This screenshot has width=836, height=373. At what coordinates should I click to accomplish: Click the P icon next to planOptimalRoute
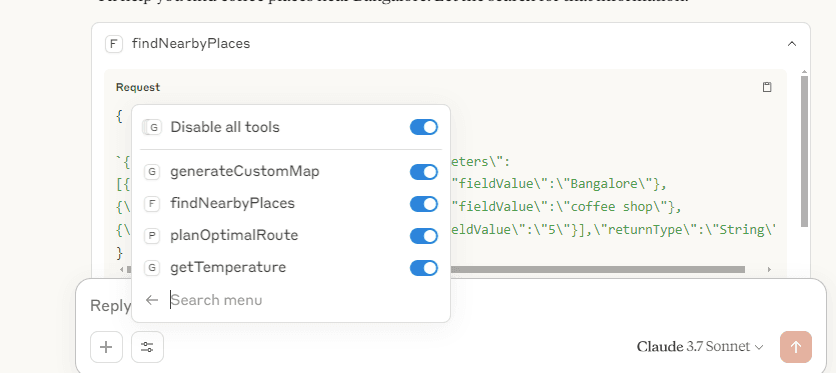coord(152,236)
